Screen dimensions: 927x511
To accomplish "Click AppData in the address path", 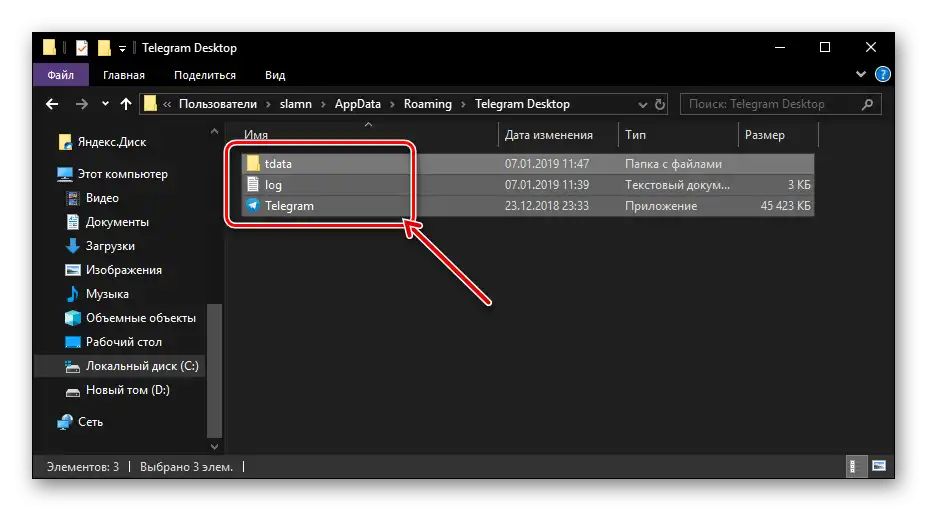I will (358, 104).
